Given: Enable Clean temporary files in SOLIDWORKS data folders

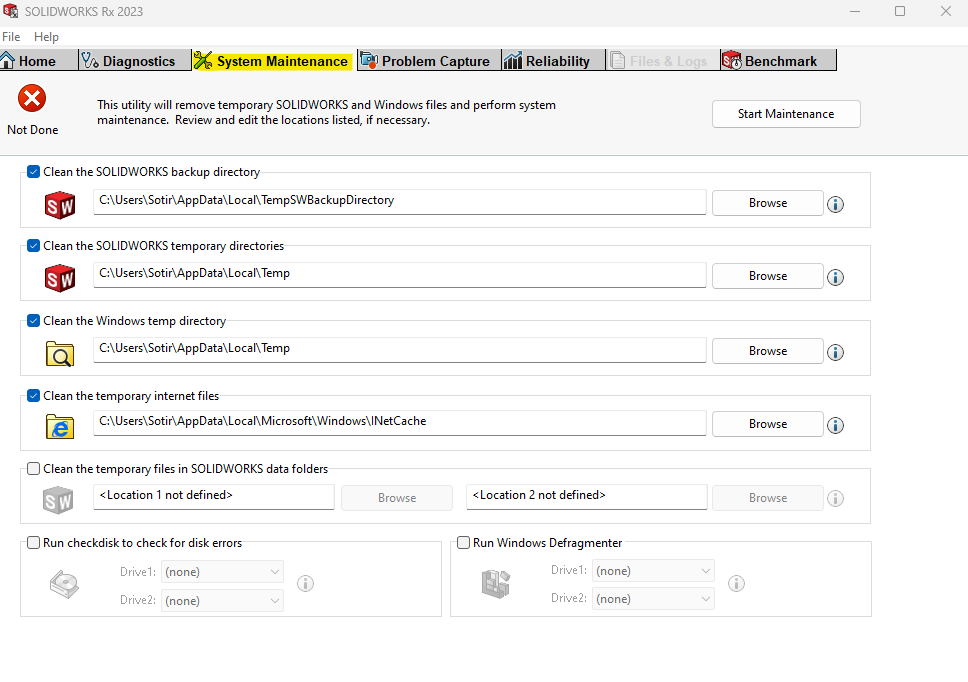Looking at the screenshot, I should click(x=34, y=468).
